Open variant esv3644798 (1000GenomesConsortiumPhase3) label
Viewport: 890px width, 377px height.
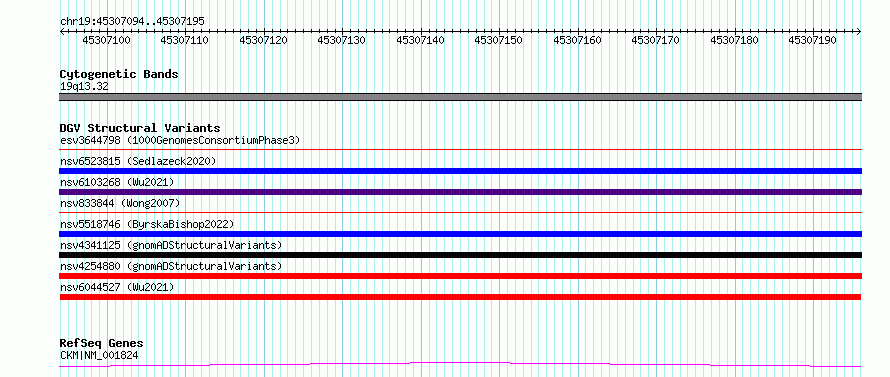click(180, 140)
